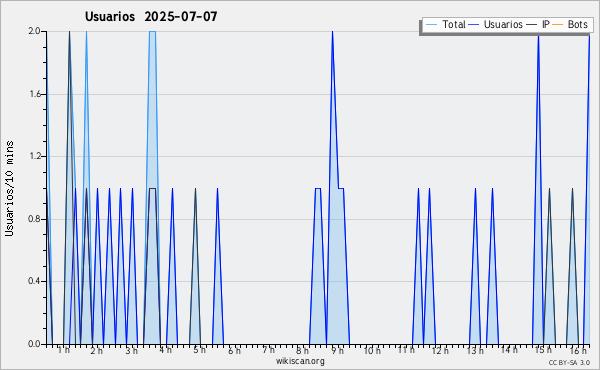Image resolution: width=600 pixels, height=370 pixels.
Task: Click the x-axis label '13 h'
Action: tap(475, 350)
